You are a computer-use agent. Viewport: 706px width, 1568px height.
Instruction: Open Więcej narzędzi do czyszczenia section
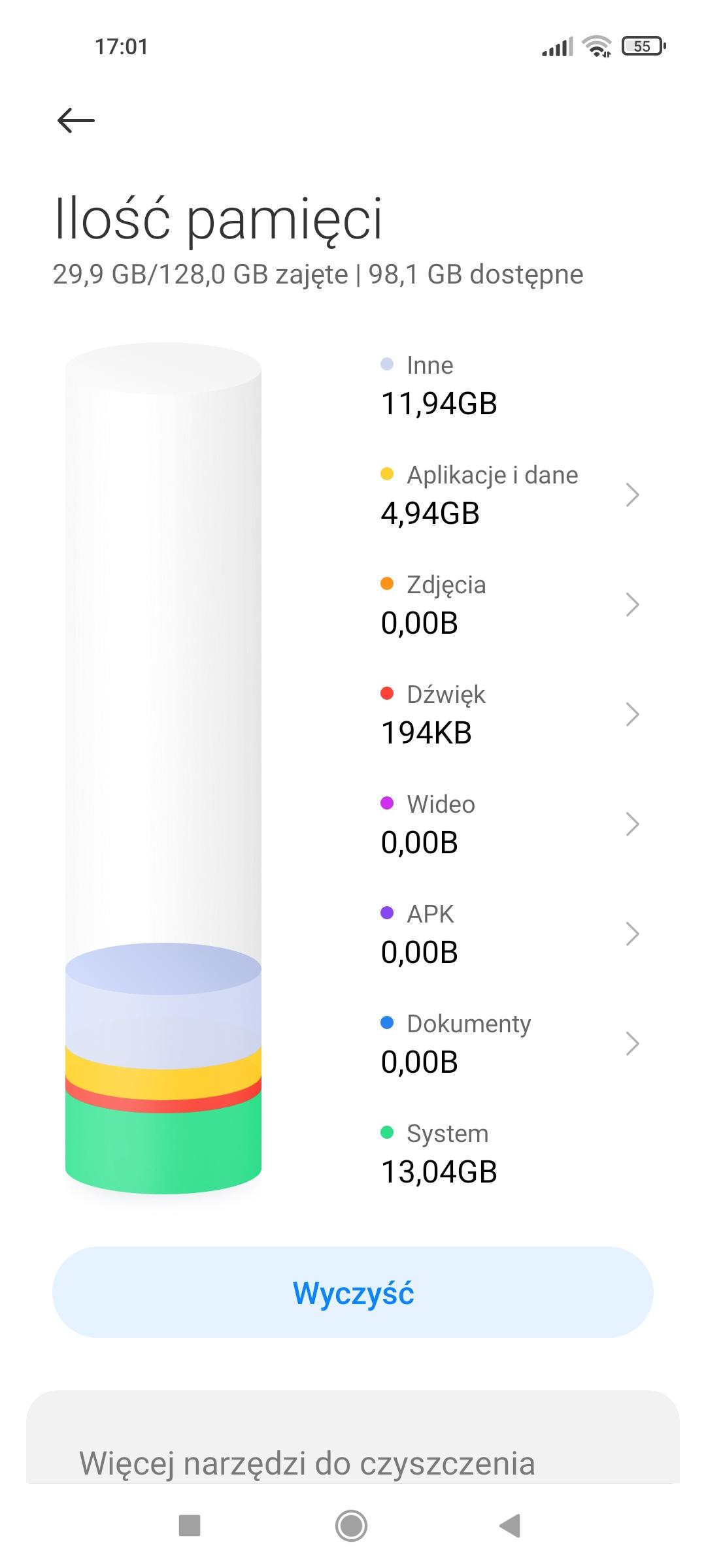click(307, 1463)
